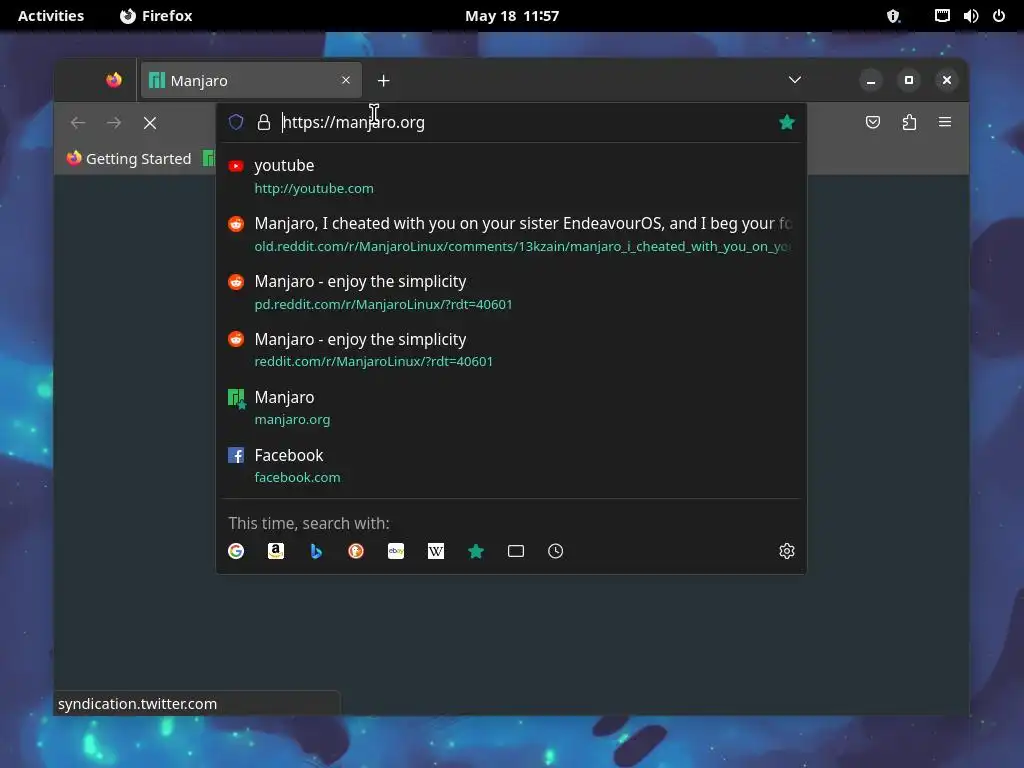The height and width of the screenshot is (768, 1024).
Task: Open the clock and calendar May 18 11:57
Action: 512,16
